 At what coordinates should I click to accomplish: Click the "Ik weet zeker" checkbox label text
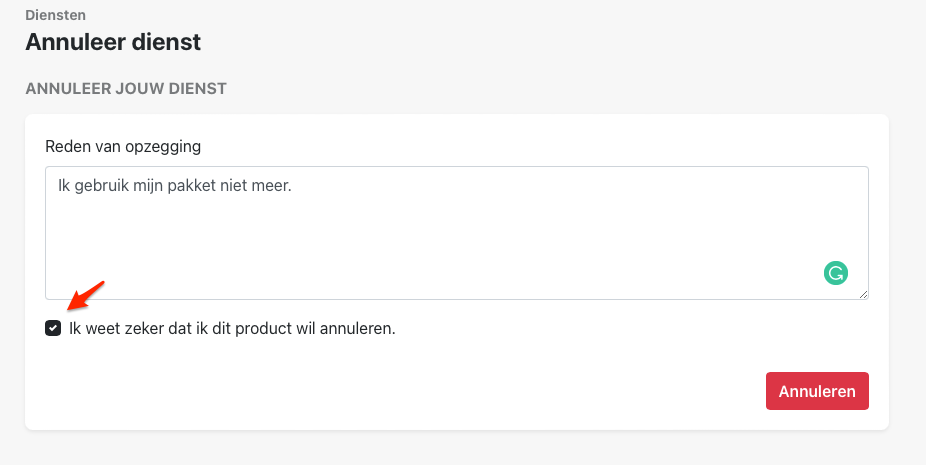tap(232, 328)
